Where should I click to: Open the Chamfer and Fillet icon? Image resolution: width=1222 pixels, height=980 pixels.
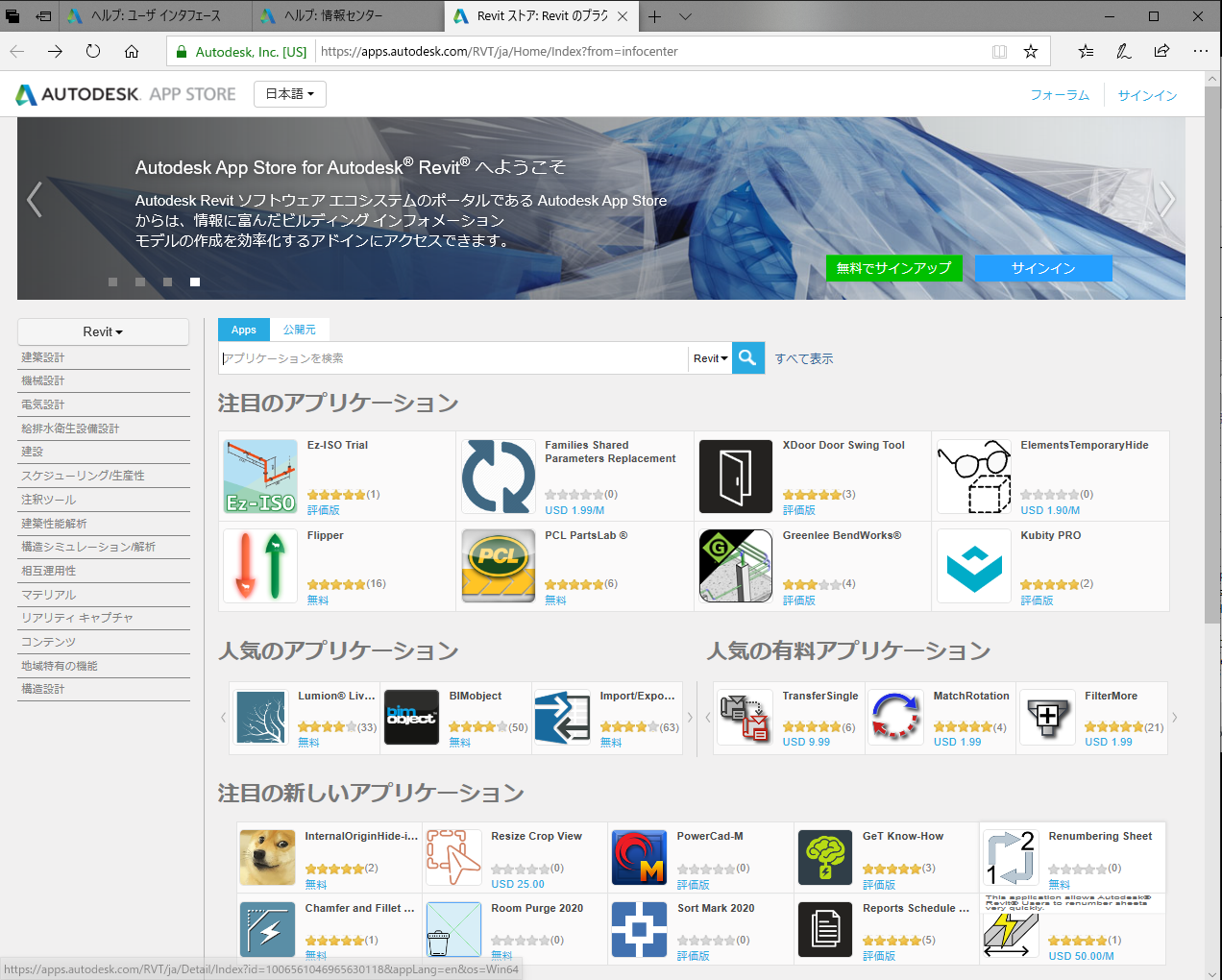coord(267,930)
